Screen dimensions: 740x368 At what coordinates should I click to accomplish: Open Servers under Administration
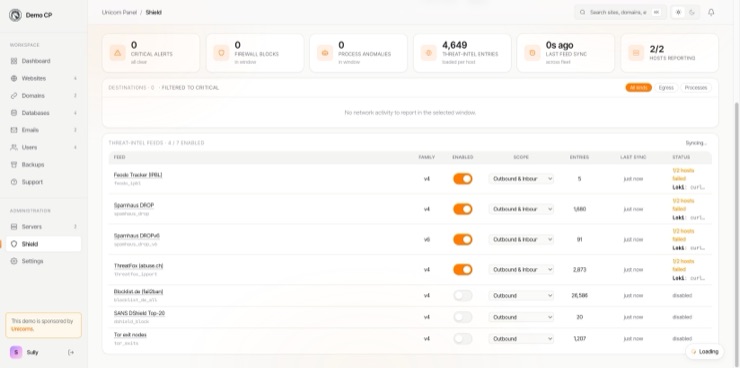click(43, 226)
